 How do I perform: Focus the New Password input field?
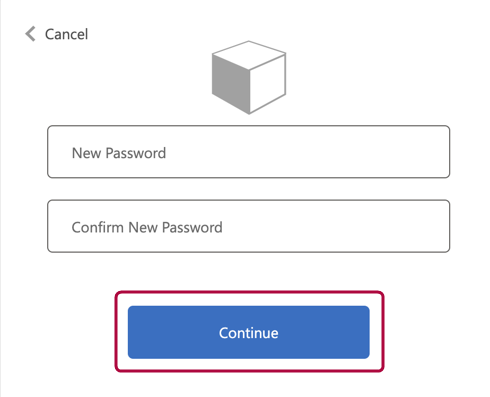tap(249, 152)
